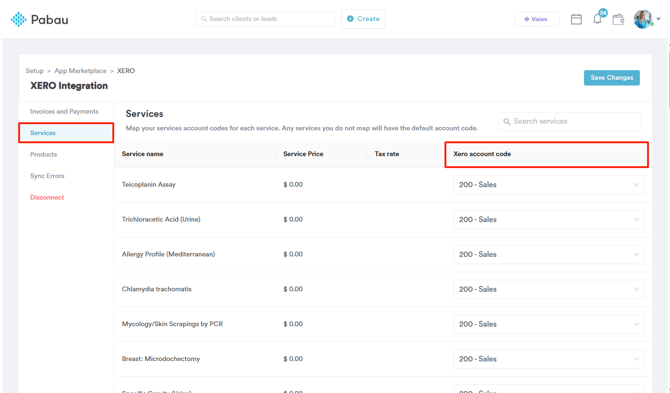
Task: Go to App Marketplace breadcrumb
Action: 80,71
